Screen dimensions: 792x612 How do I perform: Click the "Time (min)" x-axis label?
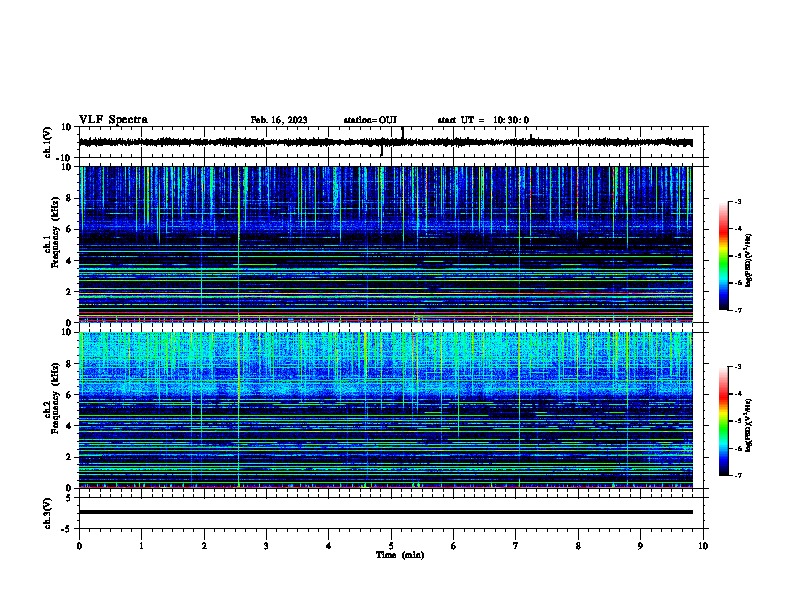(400, 555)
